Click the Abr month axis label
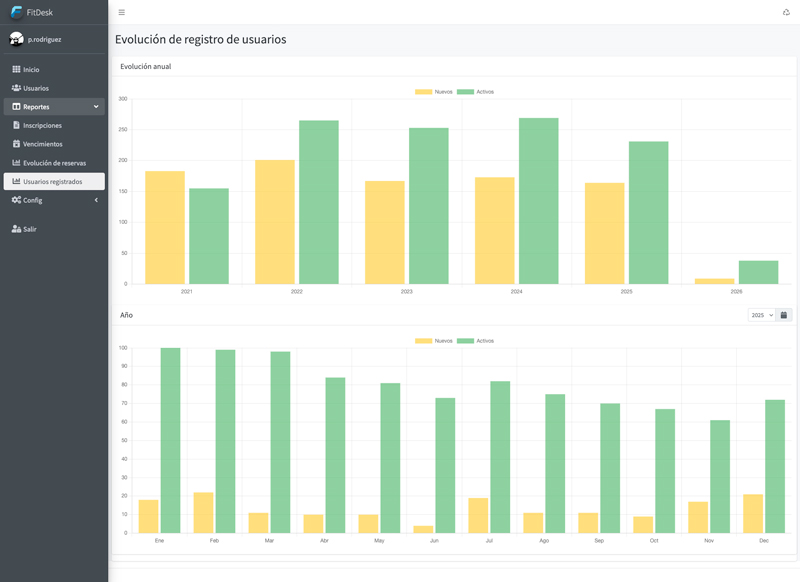The image size is (800, 582). coord(324,541)
